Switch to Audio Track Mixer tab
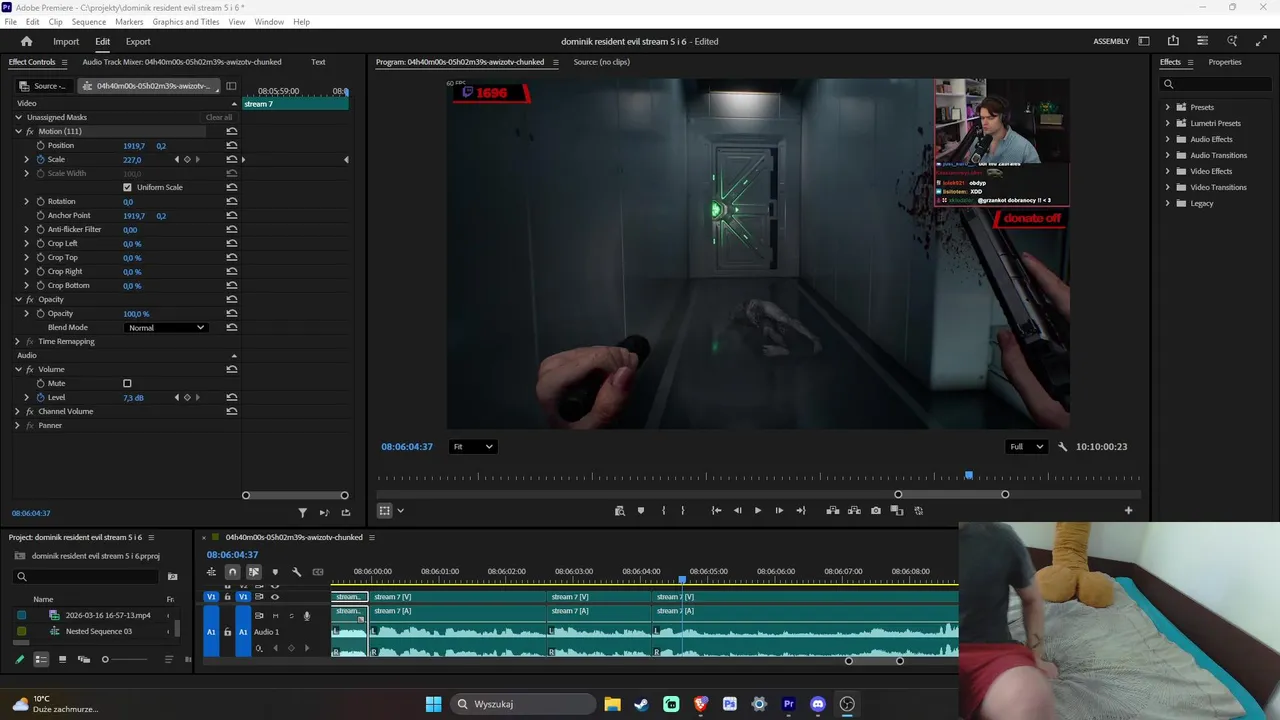This screenshot has width=1280, height=720. [x=182, y=62]
